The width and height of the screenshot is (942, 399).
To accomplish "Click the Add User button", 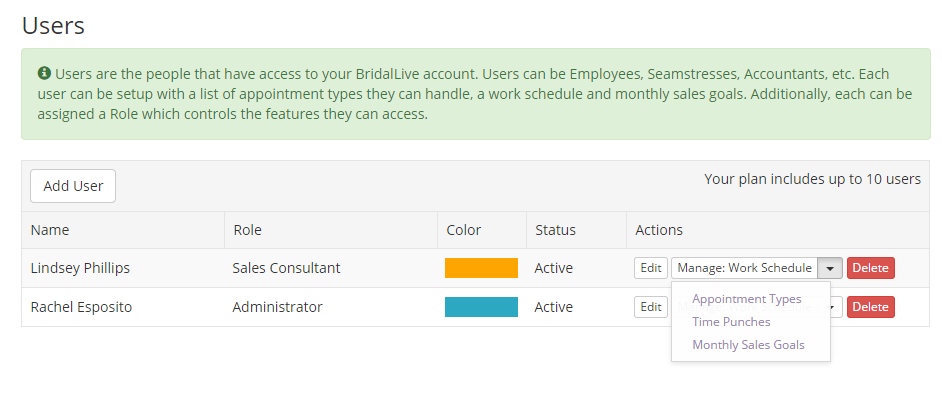I will click(x=73, y=186).
